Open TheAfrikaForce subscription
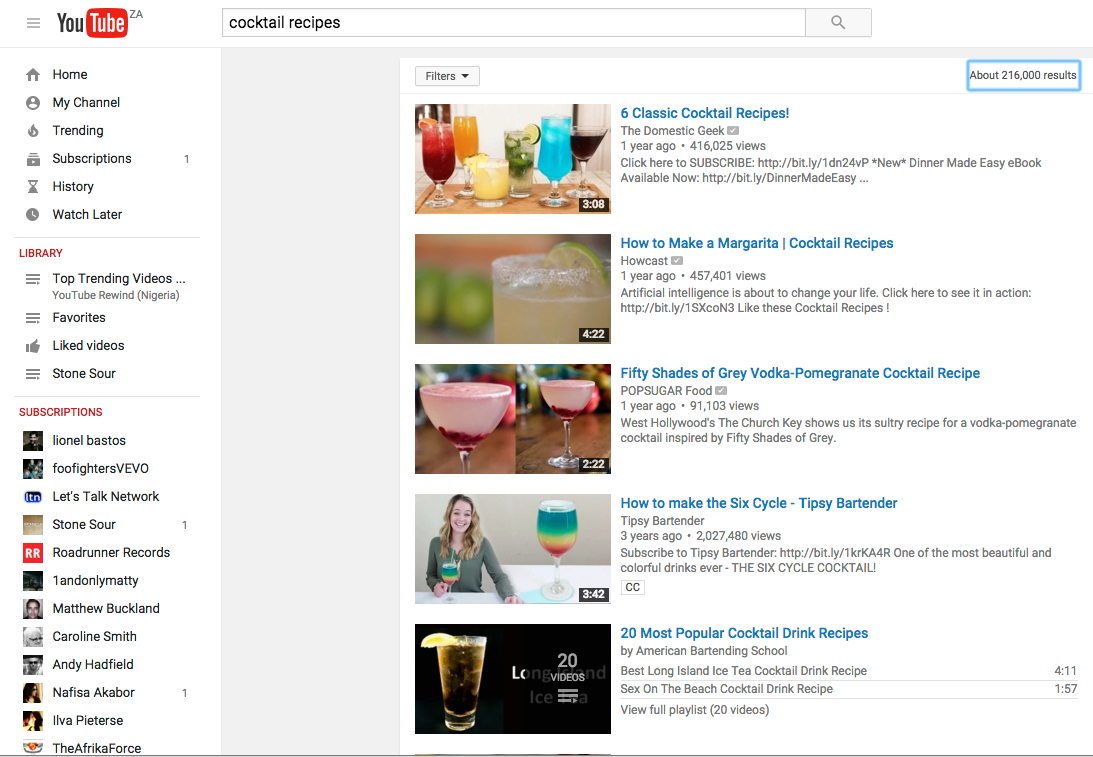Screen dimensions: 1093x757 click(97, 748)
